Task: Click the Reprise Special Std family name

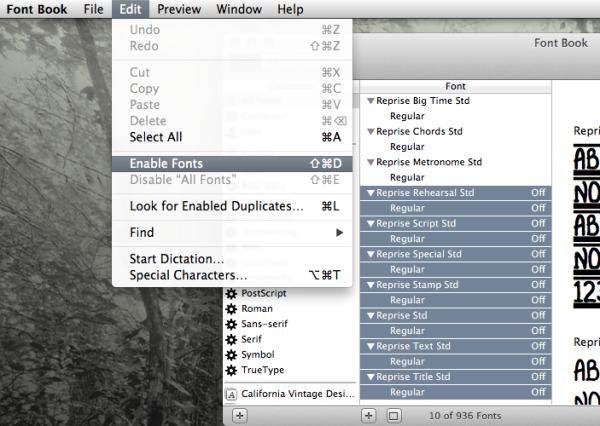Action: (419, 254)
